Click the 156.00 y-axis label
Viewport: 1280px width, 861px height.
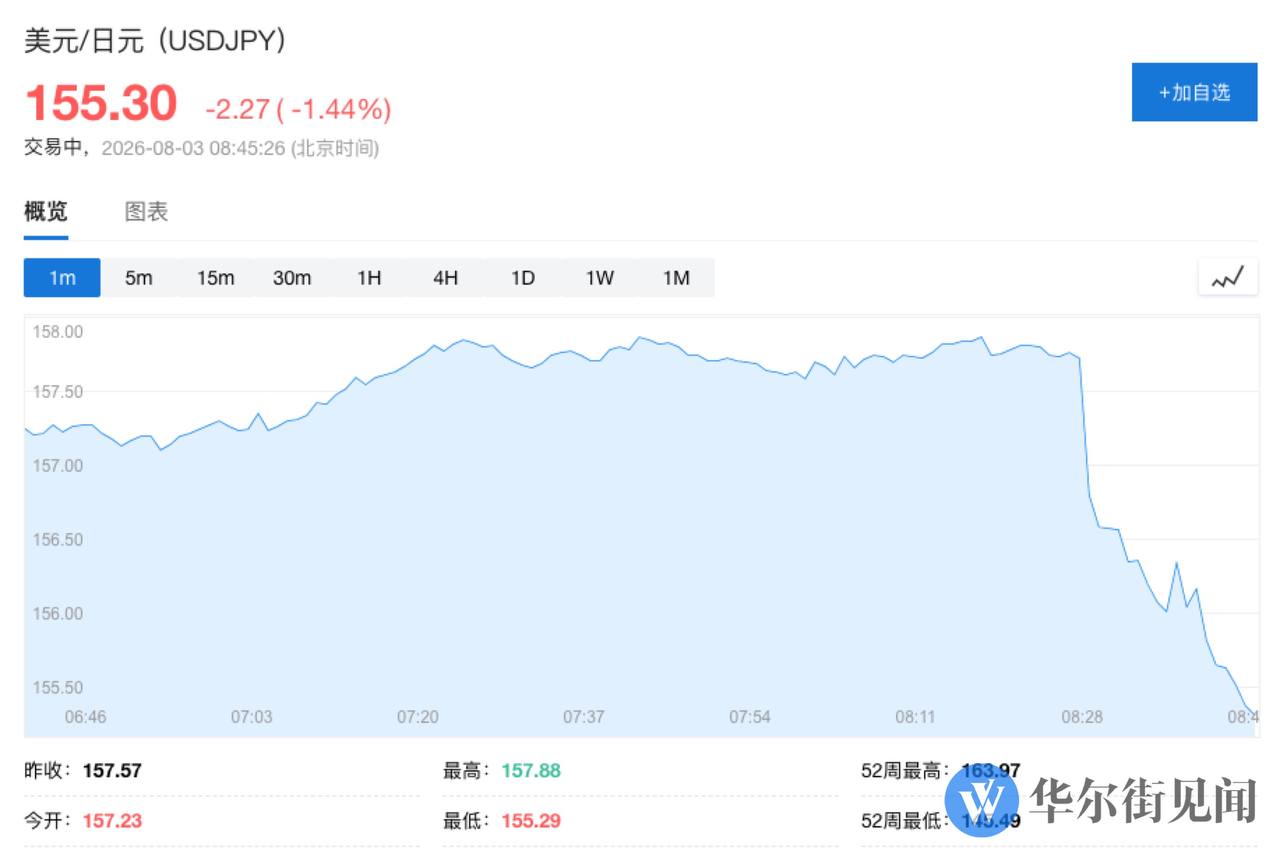click(x=58, y=614)
